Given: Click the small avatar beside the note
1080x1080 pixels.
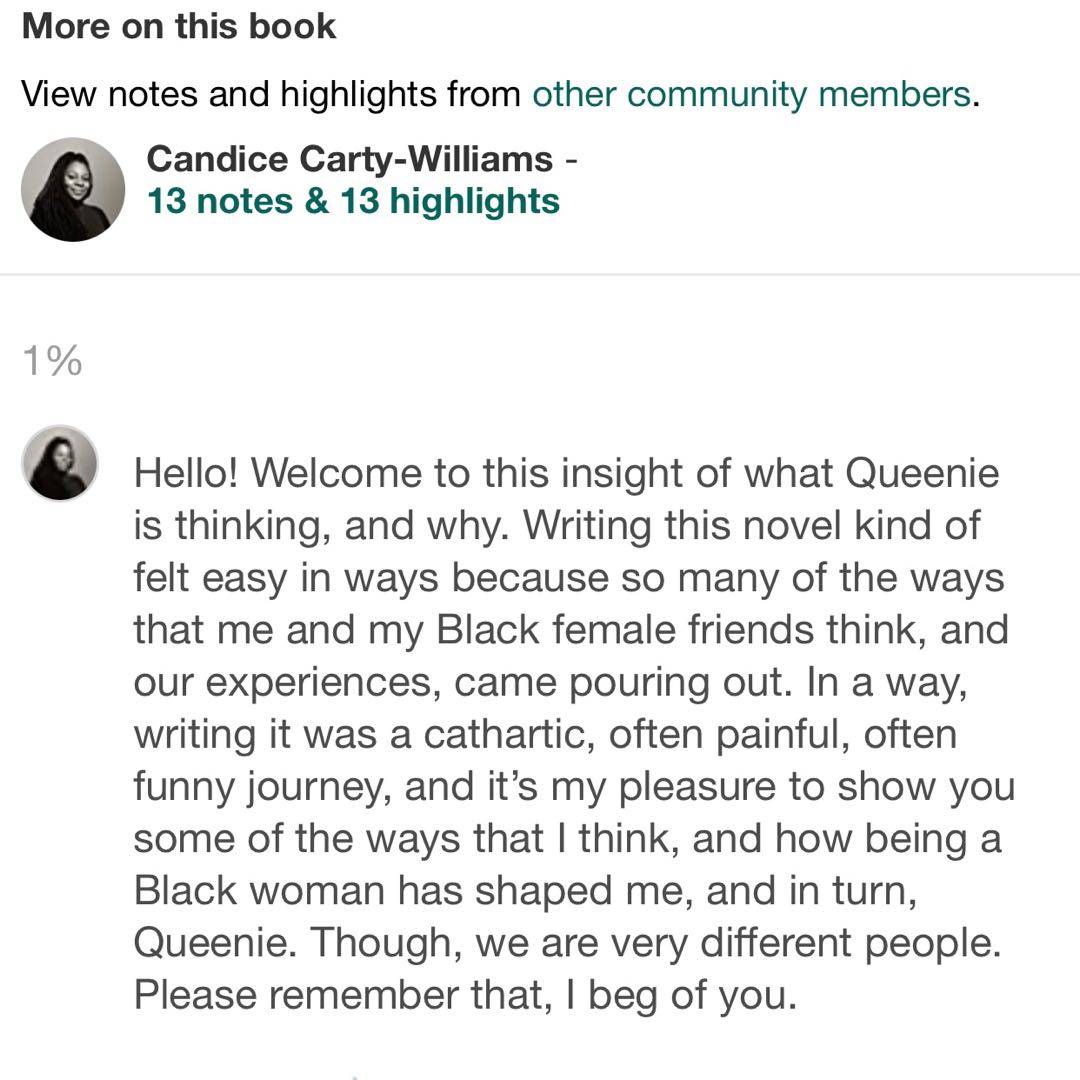Looking at the screenshot, I should tap(60, 462).
